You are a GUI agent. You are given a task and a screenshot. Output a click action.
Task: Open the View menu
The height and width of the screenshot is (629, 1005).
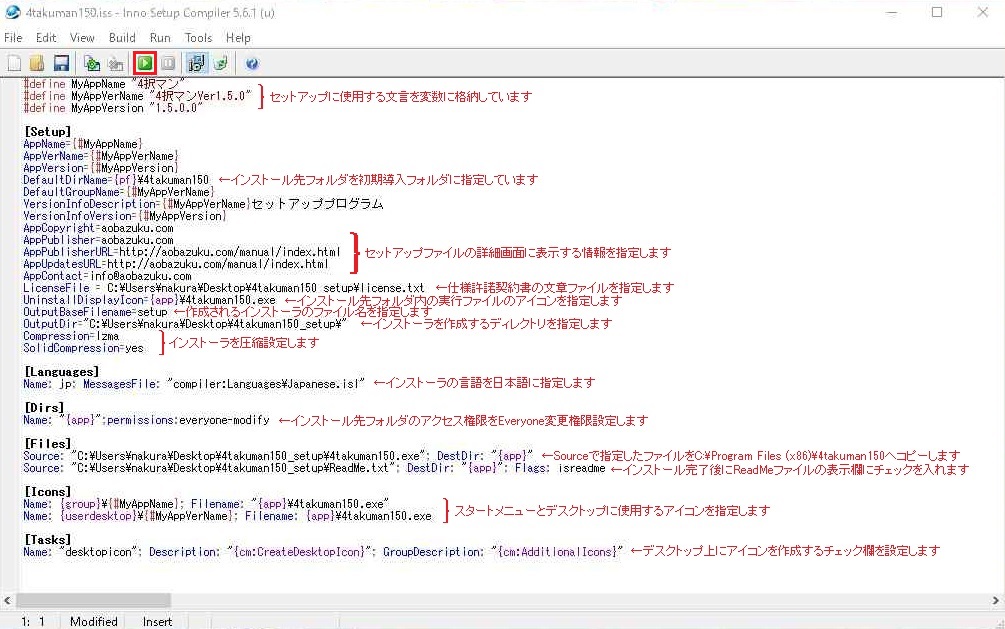click(82, 38)
